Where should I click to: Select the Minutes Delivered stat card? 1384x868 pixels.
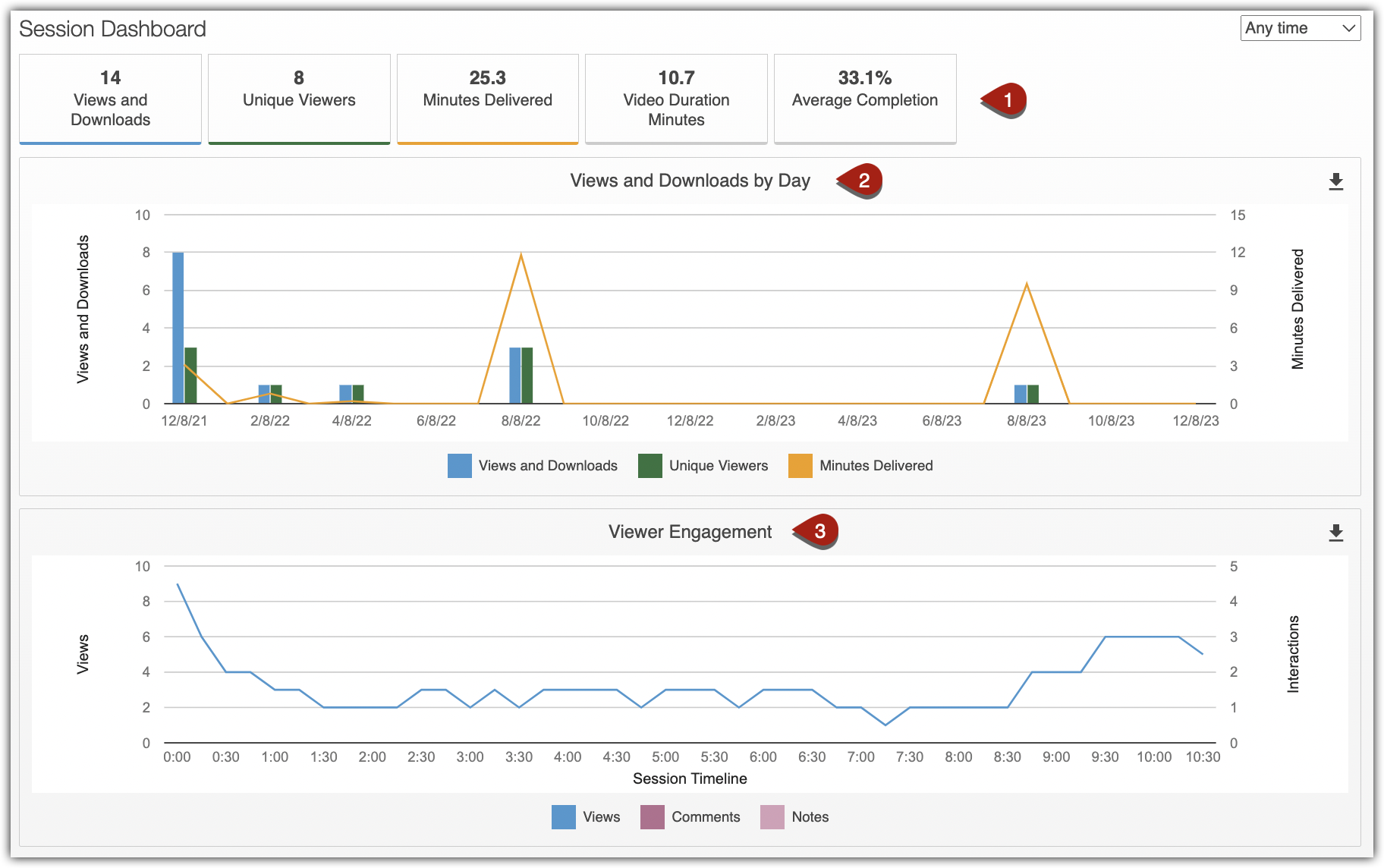pyautogui.click(x=488, y=99)
